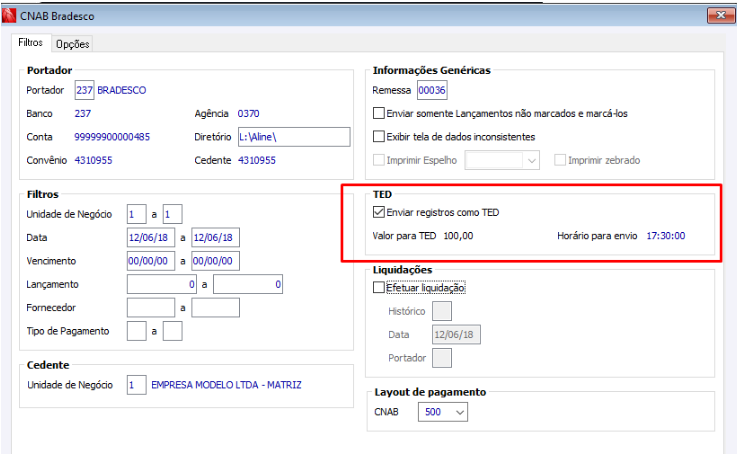Screen dimensions: 737x456
Task: Click the starting Vencimento field
Action: 151,261
